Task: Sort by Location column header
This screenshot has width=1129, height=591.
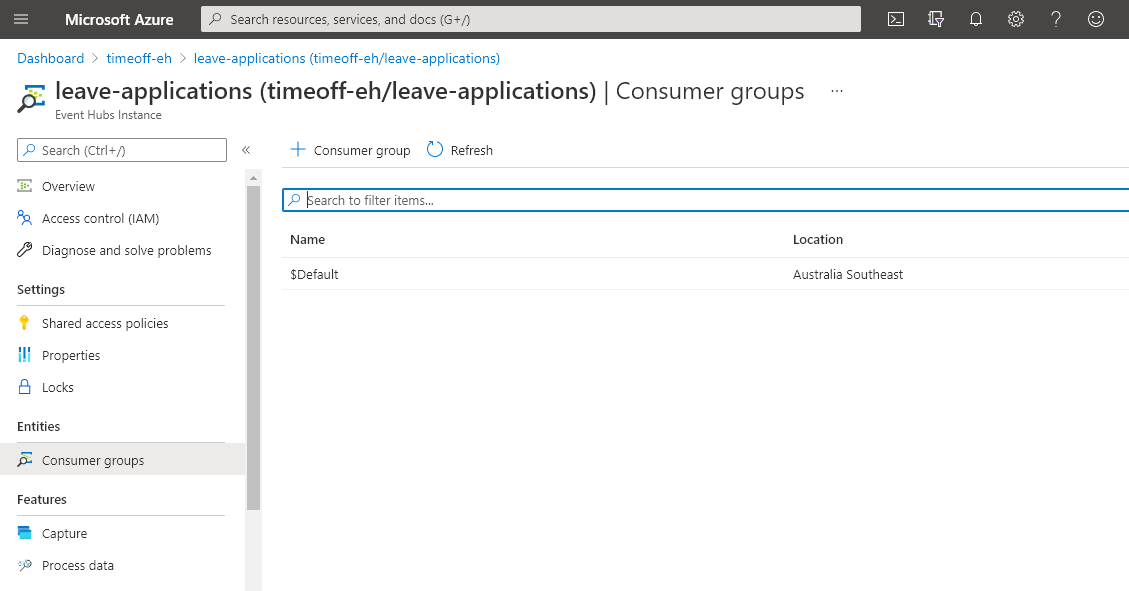Action: 817,240
